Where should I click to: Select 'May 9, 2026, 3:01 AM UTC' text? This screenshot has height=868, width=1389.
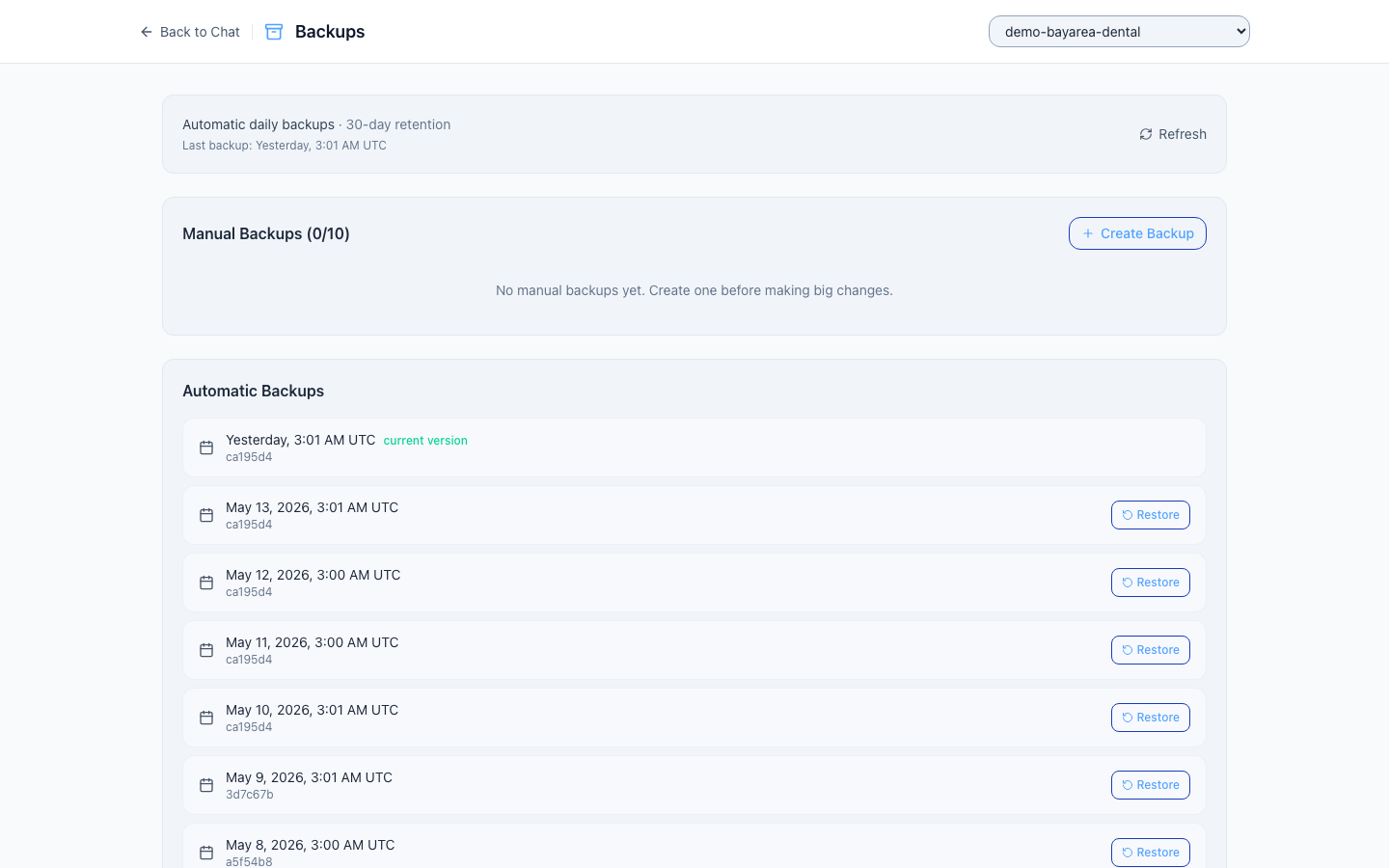[x=309, y=777]
